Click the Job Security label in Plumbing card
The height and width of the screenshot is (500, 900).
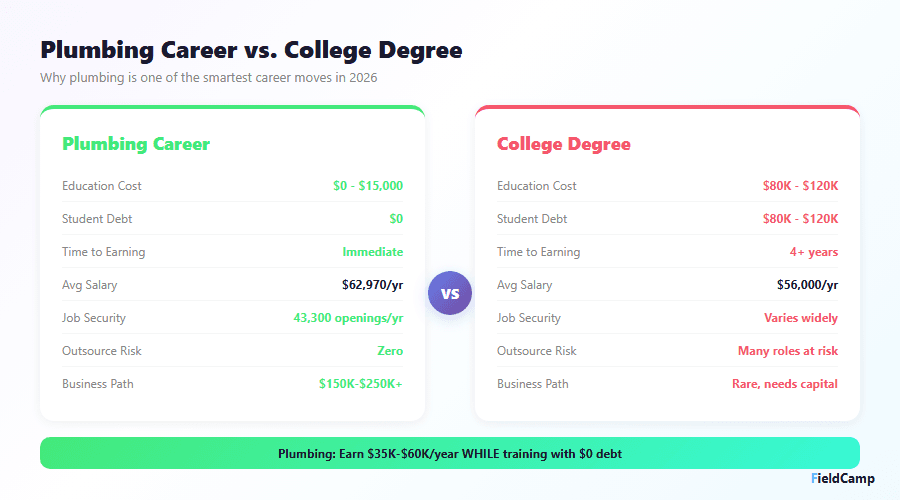94,318
